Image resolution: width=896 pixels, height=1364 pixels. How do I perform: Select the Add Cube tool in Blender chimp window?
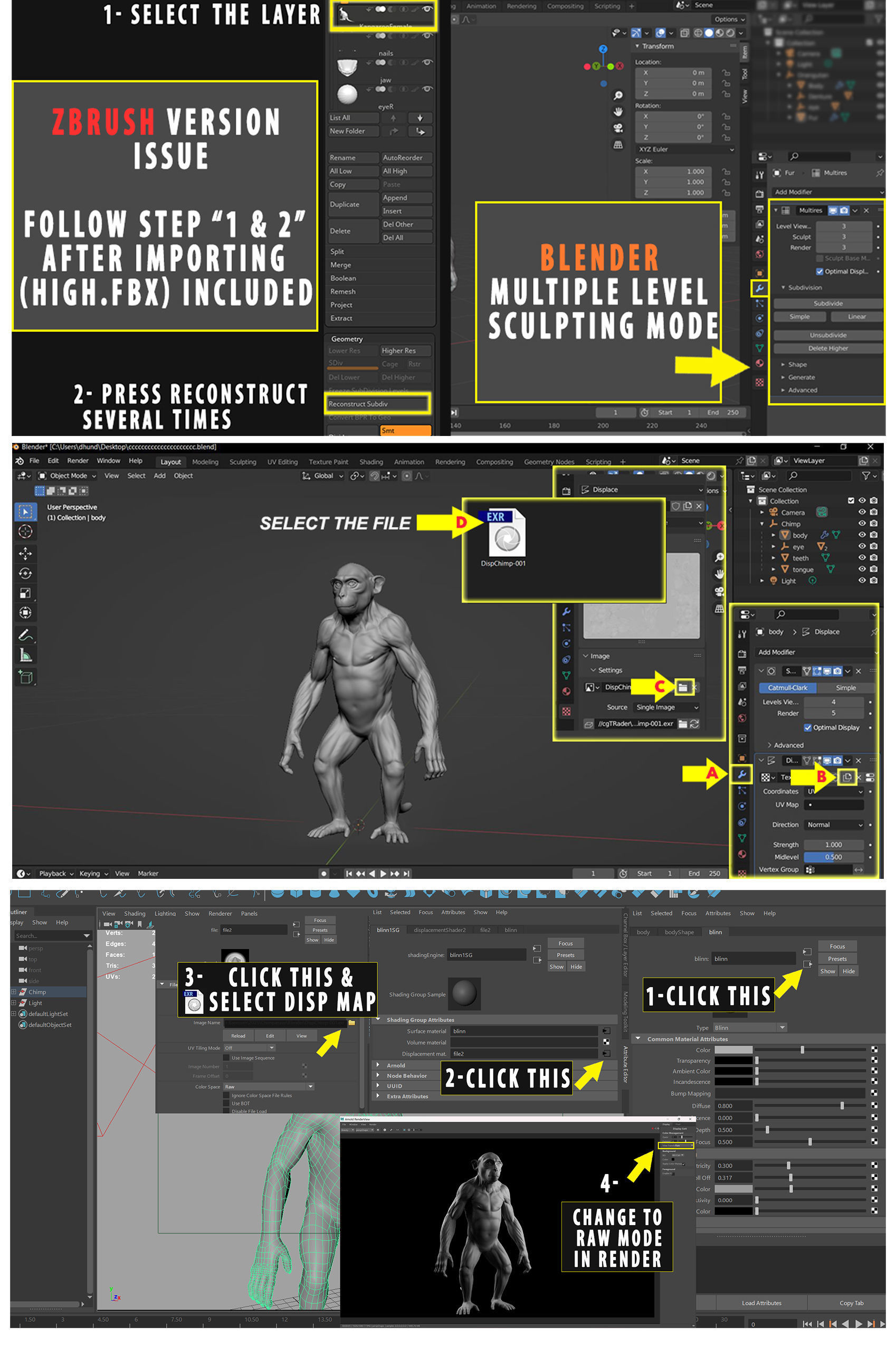[x=25, y=677]
